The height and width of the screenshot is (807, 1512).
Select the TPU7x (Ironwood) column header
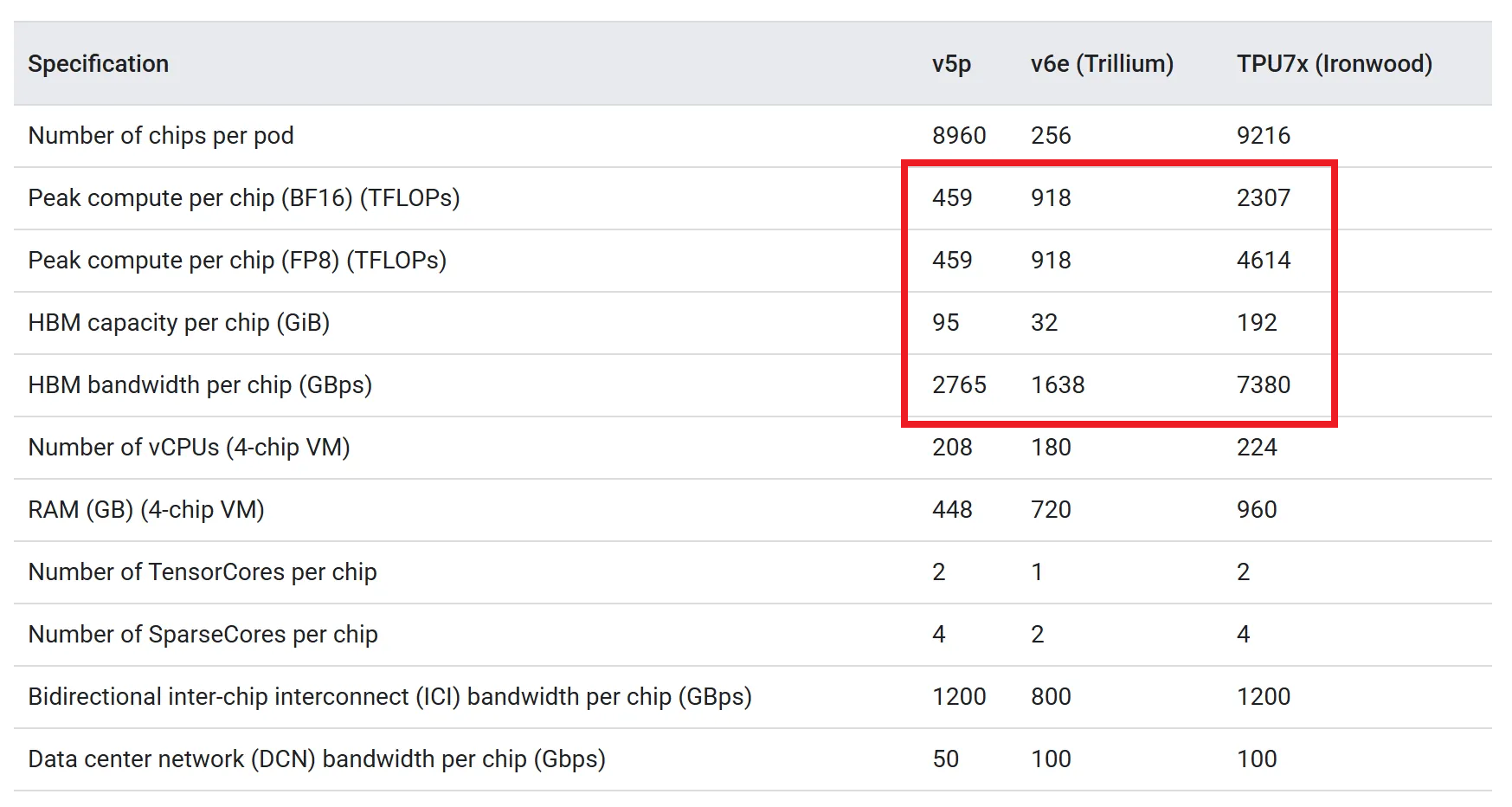1334,64
